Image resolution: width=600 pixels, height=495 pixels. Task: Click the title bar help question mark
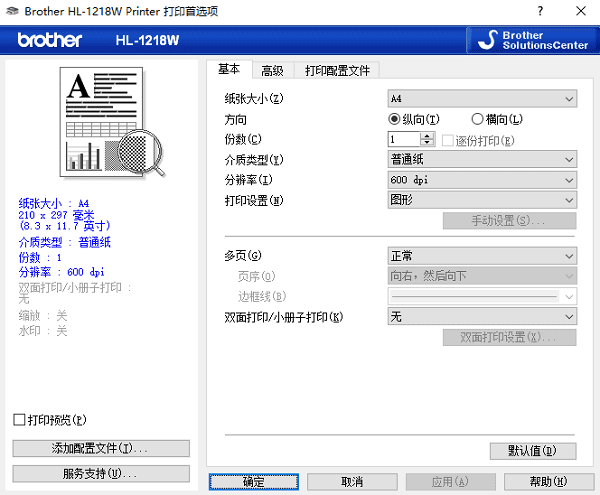pos(541,10)
